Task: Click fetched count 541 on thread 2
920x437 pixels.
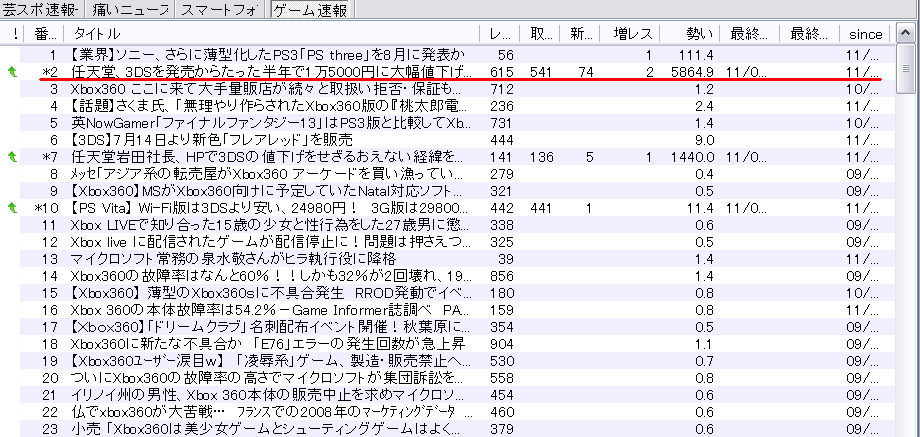Action: pos(540,72)
